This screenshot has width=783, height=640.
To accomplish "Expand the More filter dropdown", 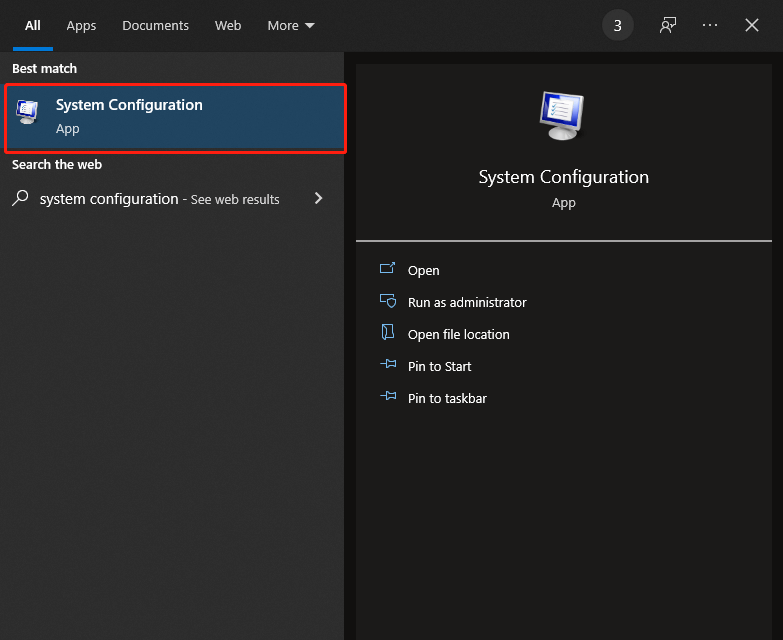I will click(x=290, y=26).
